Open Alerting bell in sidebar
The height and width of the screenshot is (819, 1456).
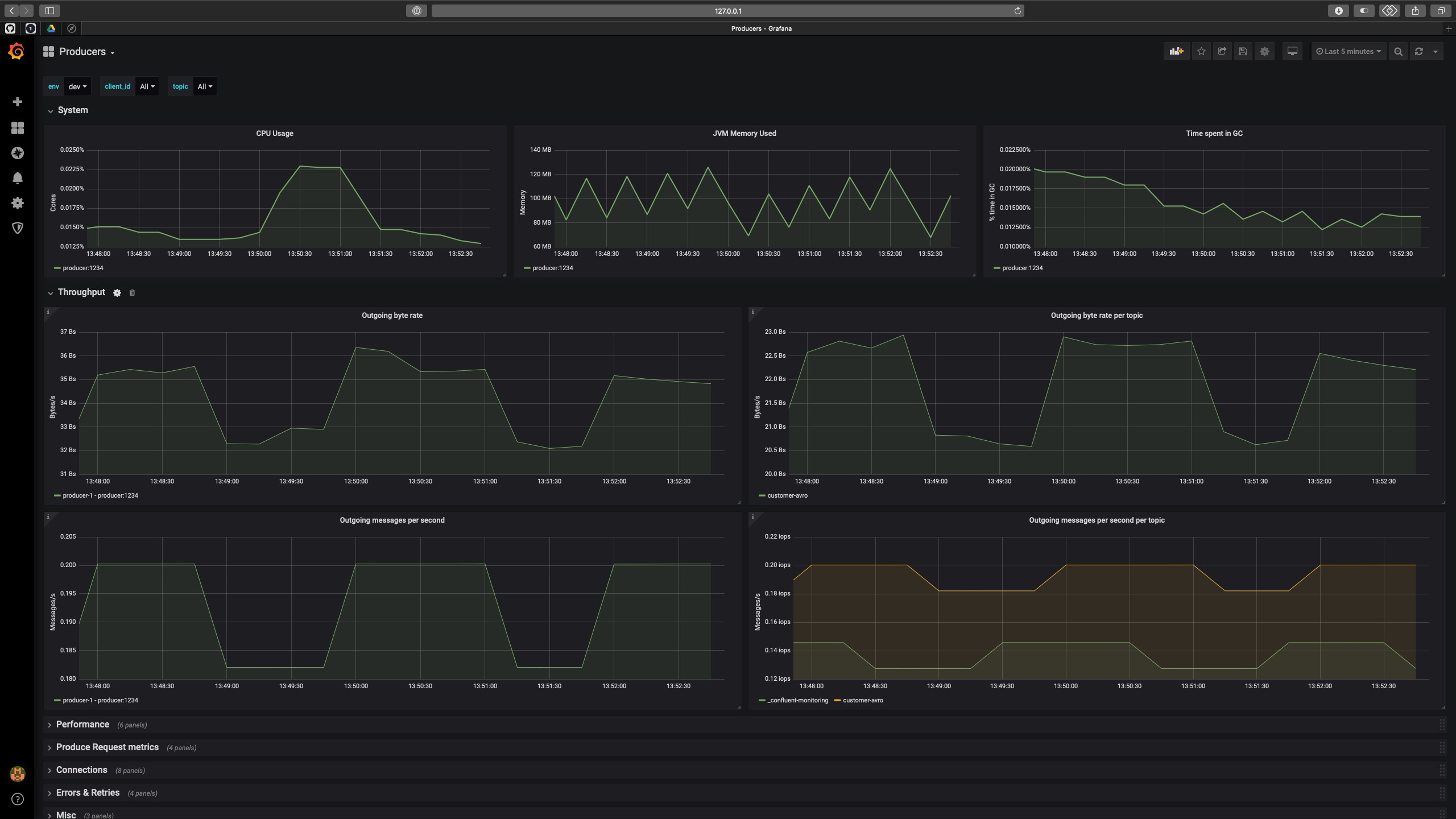18,178
